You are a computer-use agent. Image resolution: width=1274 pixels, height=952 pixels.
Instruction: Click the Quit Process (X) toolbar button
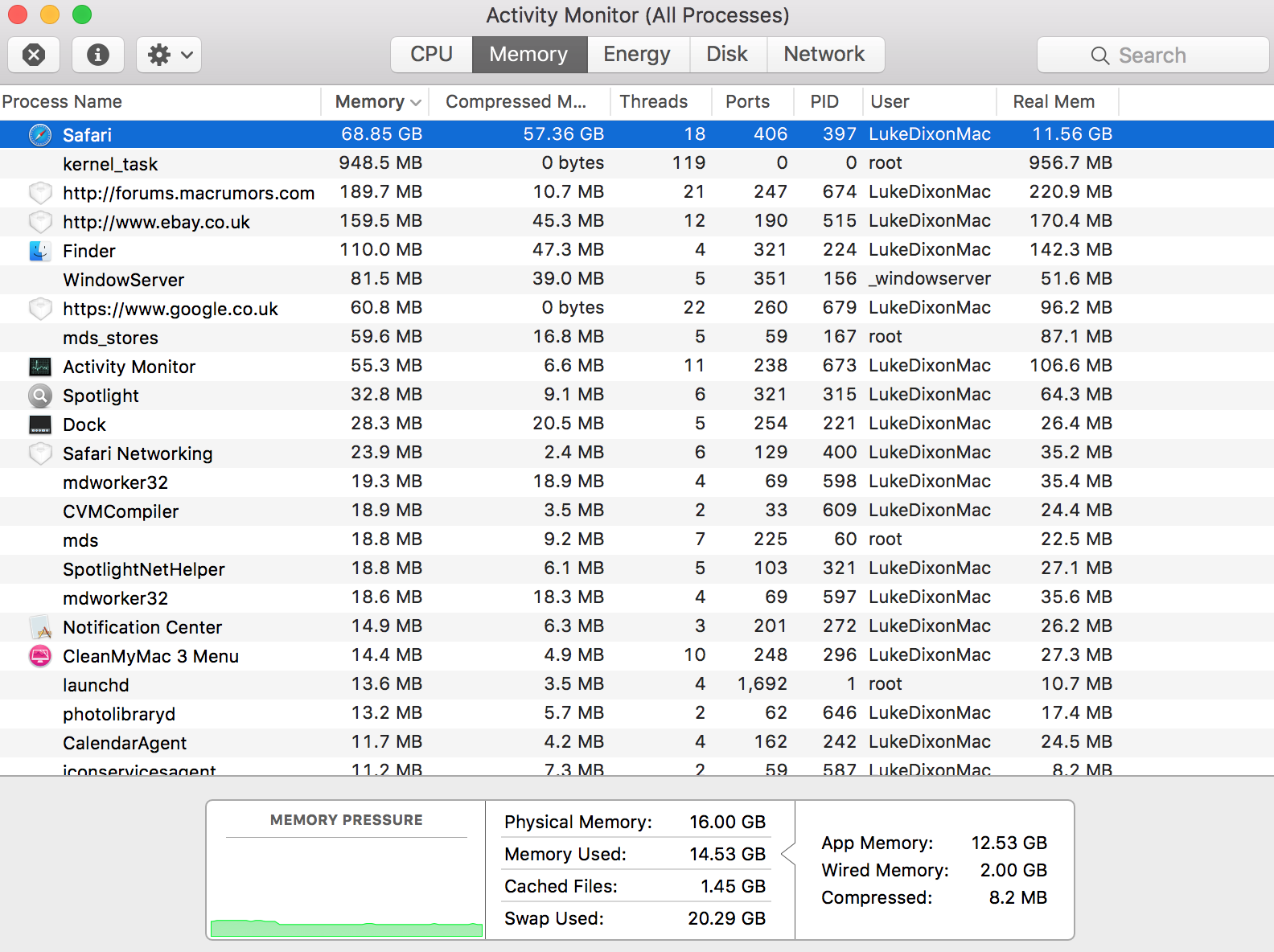(x=34, y=55)
